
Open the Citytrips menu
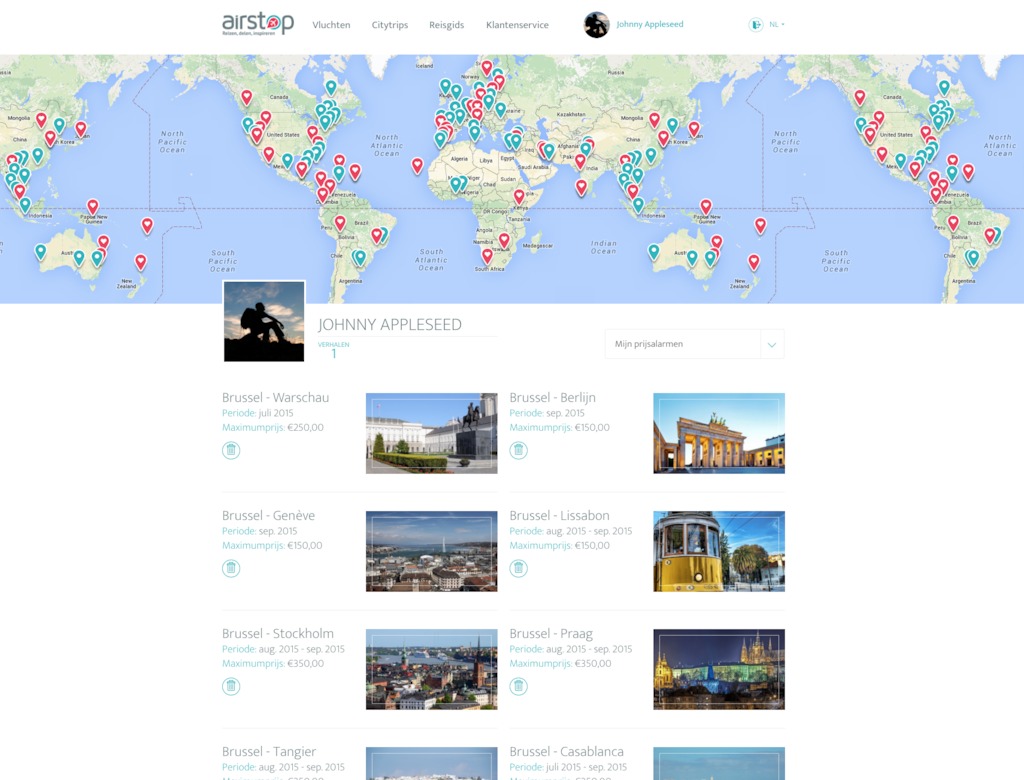click(x=390, y=25)
